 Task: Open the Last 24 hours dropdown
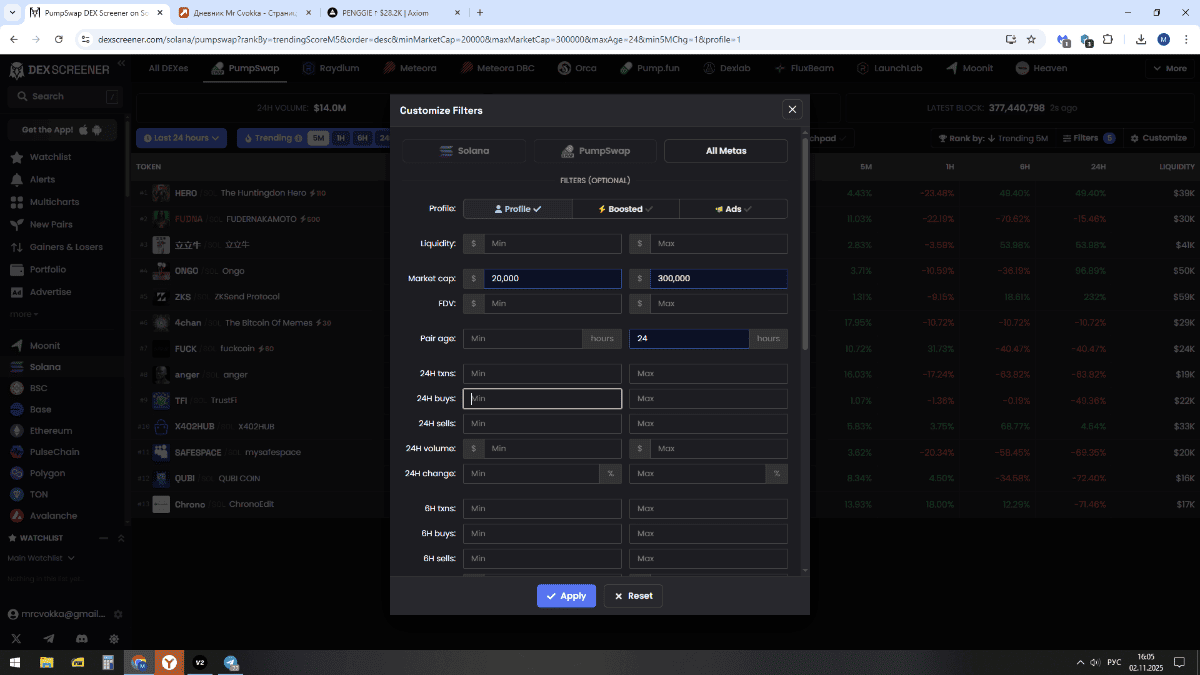point(182,138)
